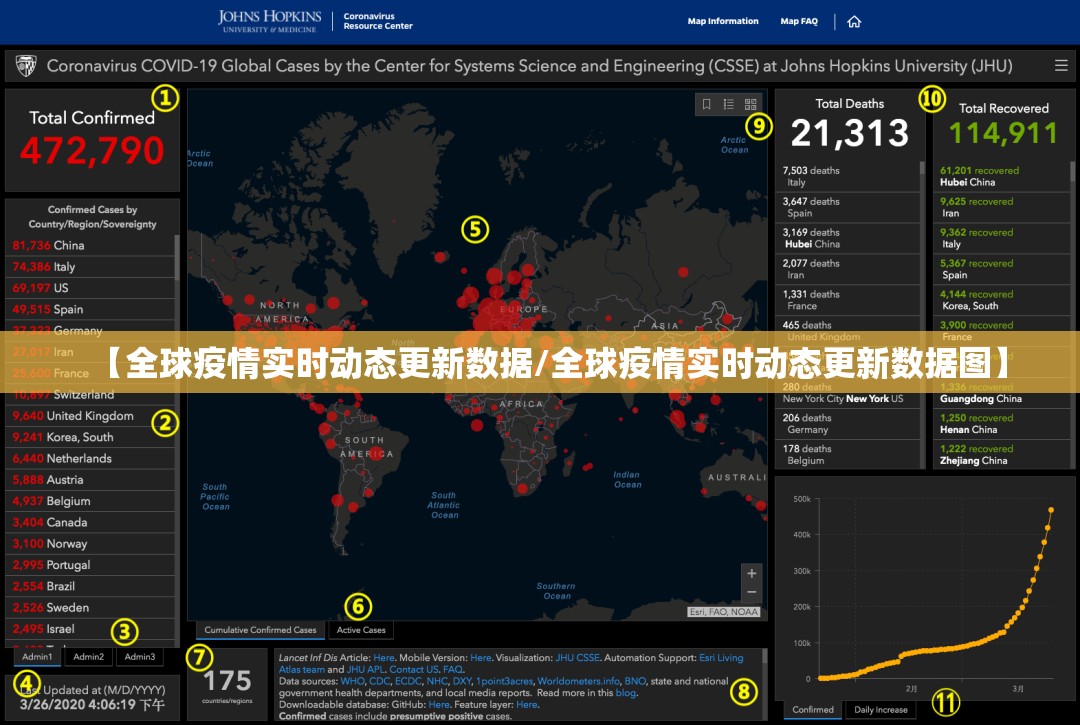Switch chart to Daily Increase
The width and height of the screenshot is (1080, 725).
(x=881, y=710)
